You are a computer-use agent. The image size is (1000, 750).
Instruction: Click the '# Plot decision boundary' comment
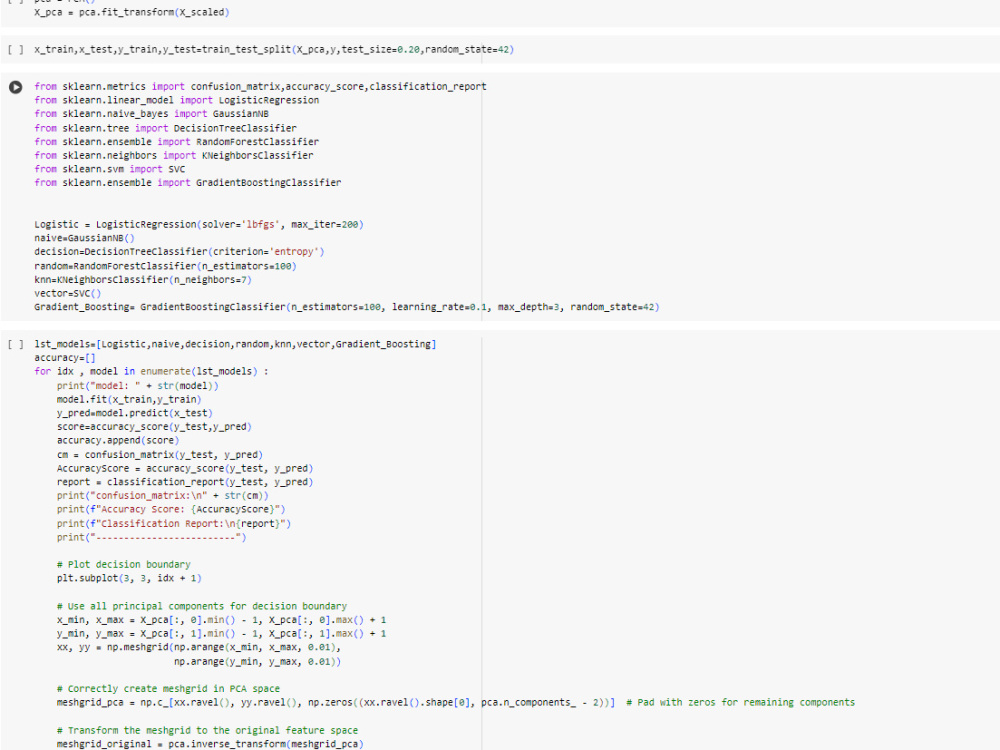coord(124,564)
